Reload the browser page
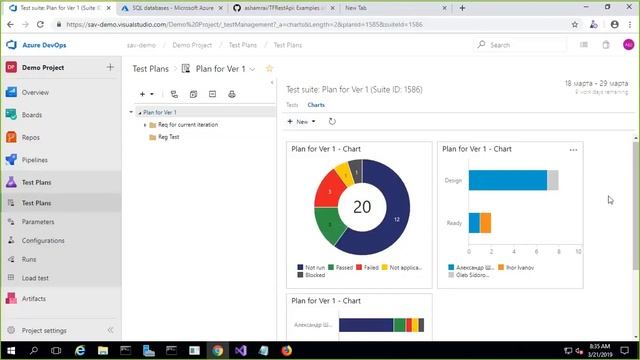The height and width of the screenshot is (360, 640). (x=40, y=24)
